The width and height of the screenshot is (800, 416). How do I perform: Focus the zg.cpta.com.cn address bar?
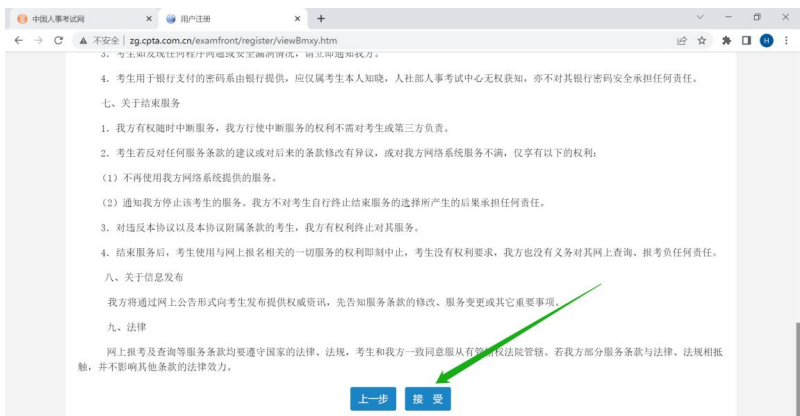coord(300,41)
